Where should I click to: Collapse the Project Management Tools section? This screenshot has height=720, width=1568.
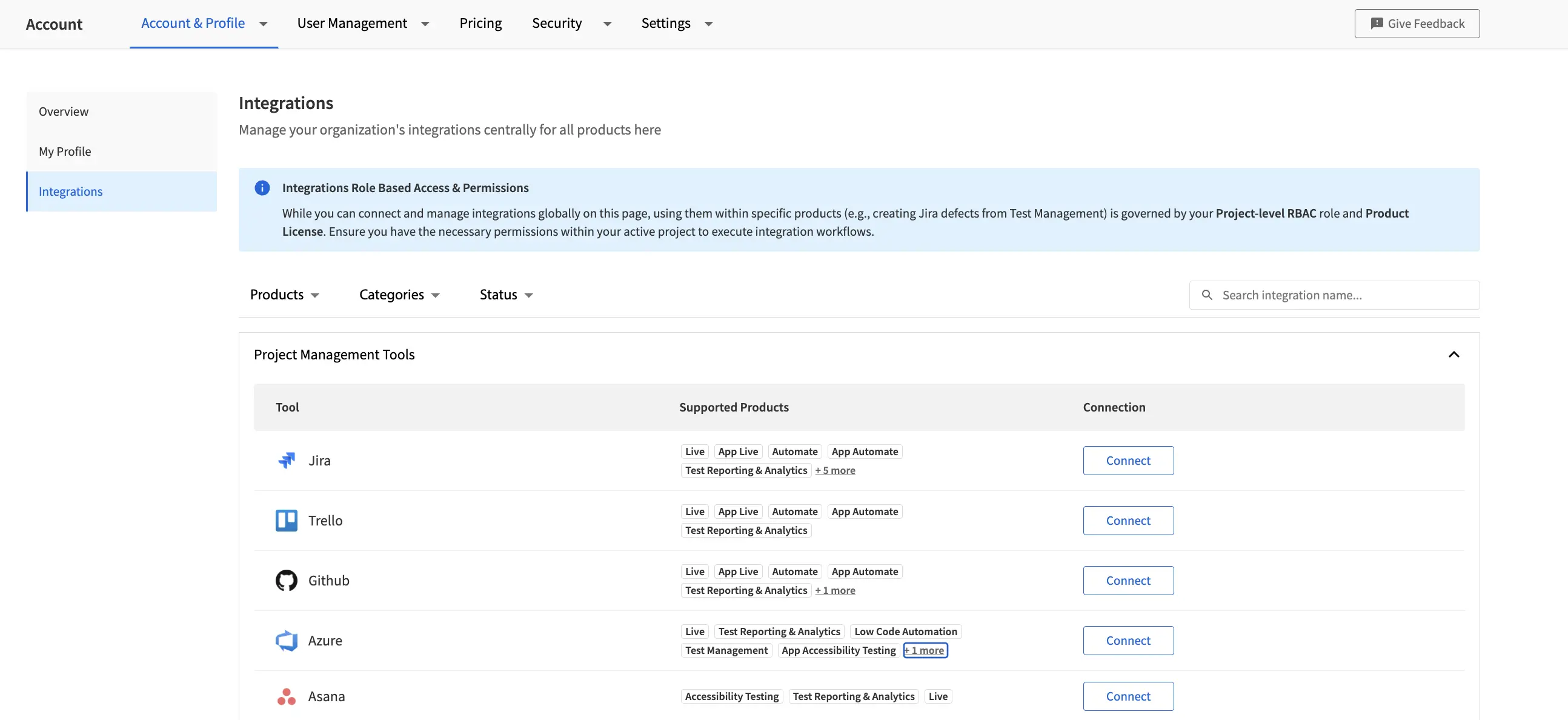coord(1453,355)
